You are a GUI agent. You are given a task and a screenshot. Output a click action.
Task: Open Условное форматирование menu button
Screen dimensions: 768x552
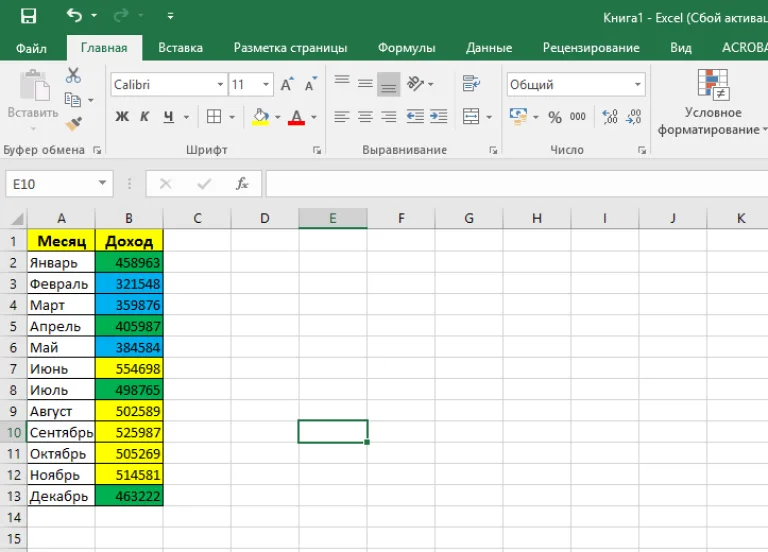(713, 102)
